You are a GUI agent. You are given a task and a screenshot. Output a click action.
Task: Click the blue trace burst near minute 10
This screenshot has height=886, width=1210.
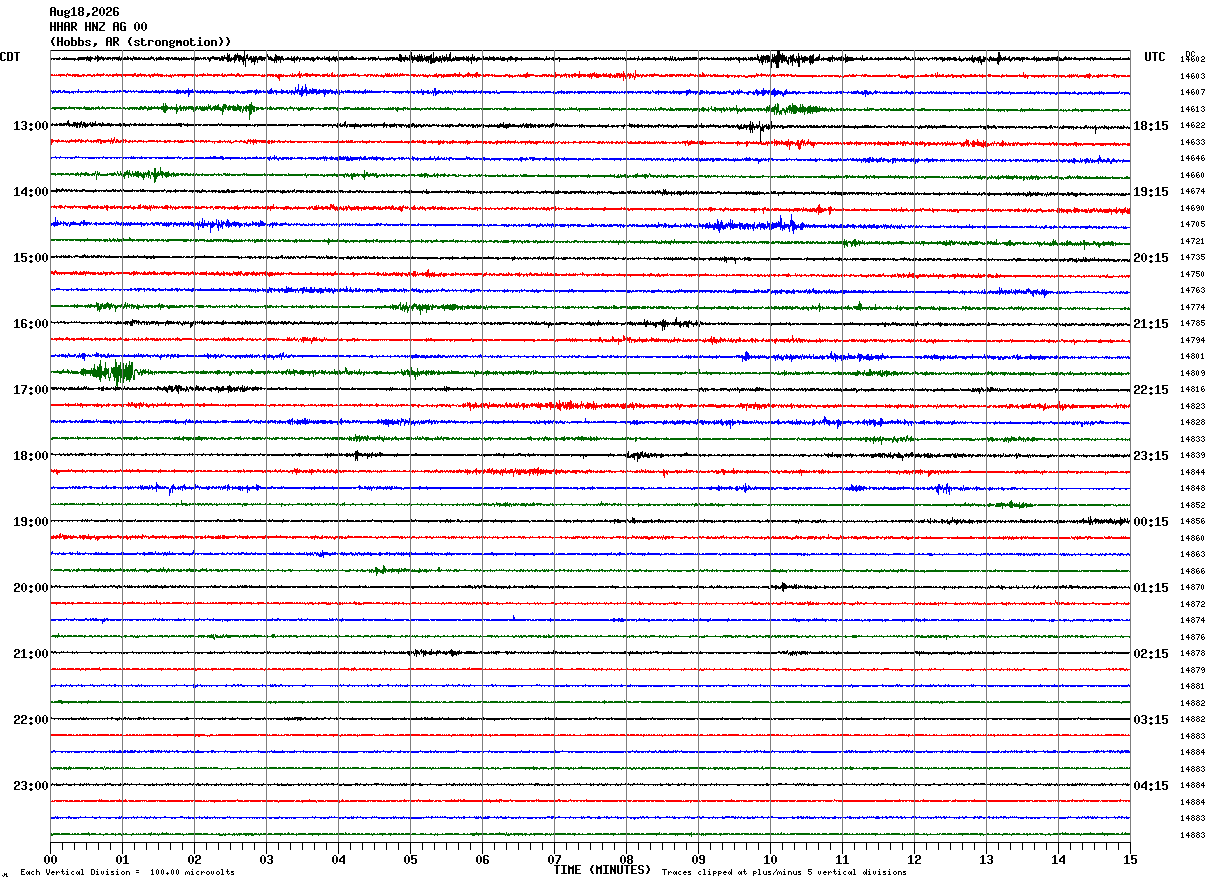click(x=755, y=224)
